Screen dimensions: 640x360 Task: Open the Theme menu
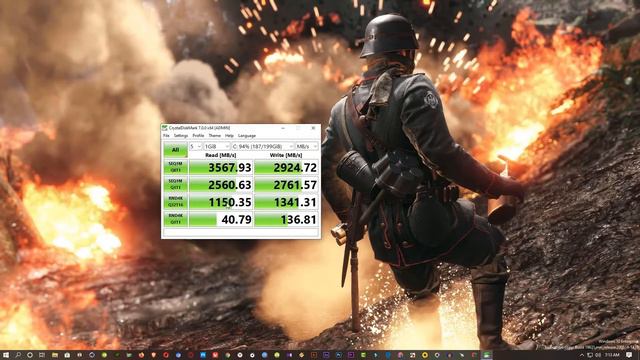[214, 136]
